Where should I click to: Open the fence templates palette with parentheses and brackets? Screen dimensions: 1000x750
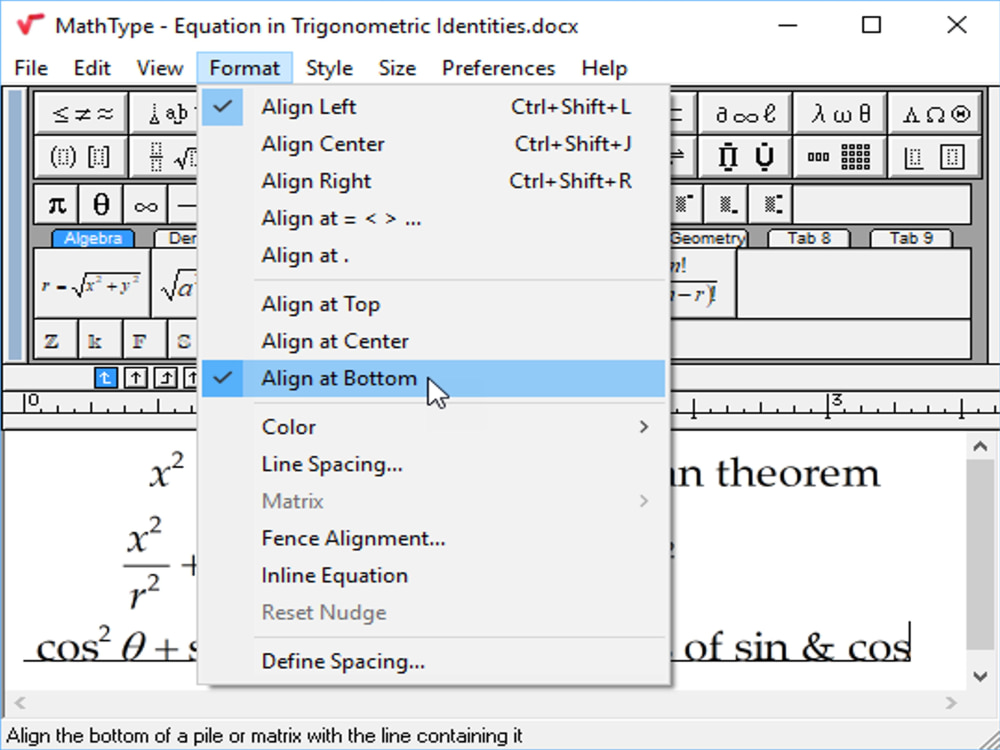click(82, 156)
